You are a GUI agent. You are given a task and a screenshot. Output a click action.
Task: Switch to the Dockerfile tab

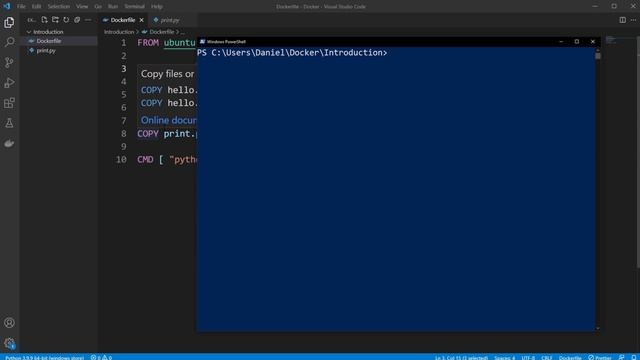coord(123,20)
